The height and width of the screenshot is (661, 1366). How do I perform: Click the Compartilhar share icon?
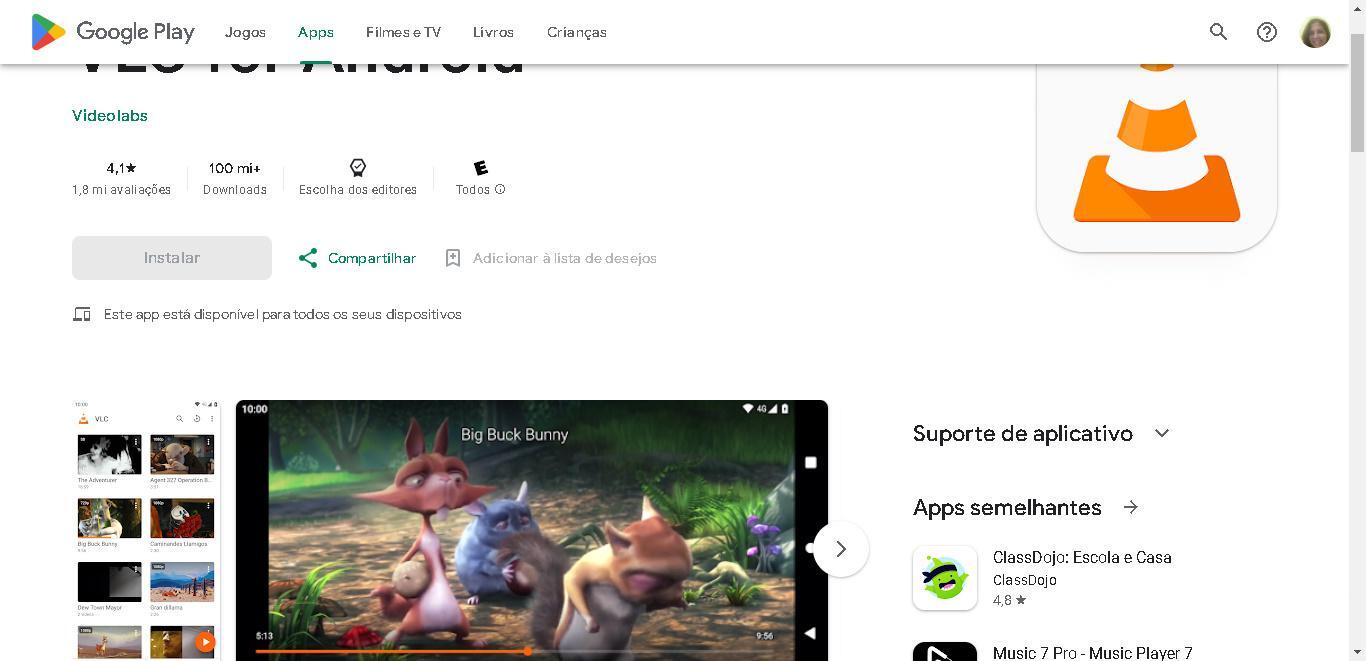(x=308, y=258)
